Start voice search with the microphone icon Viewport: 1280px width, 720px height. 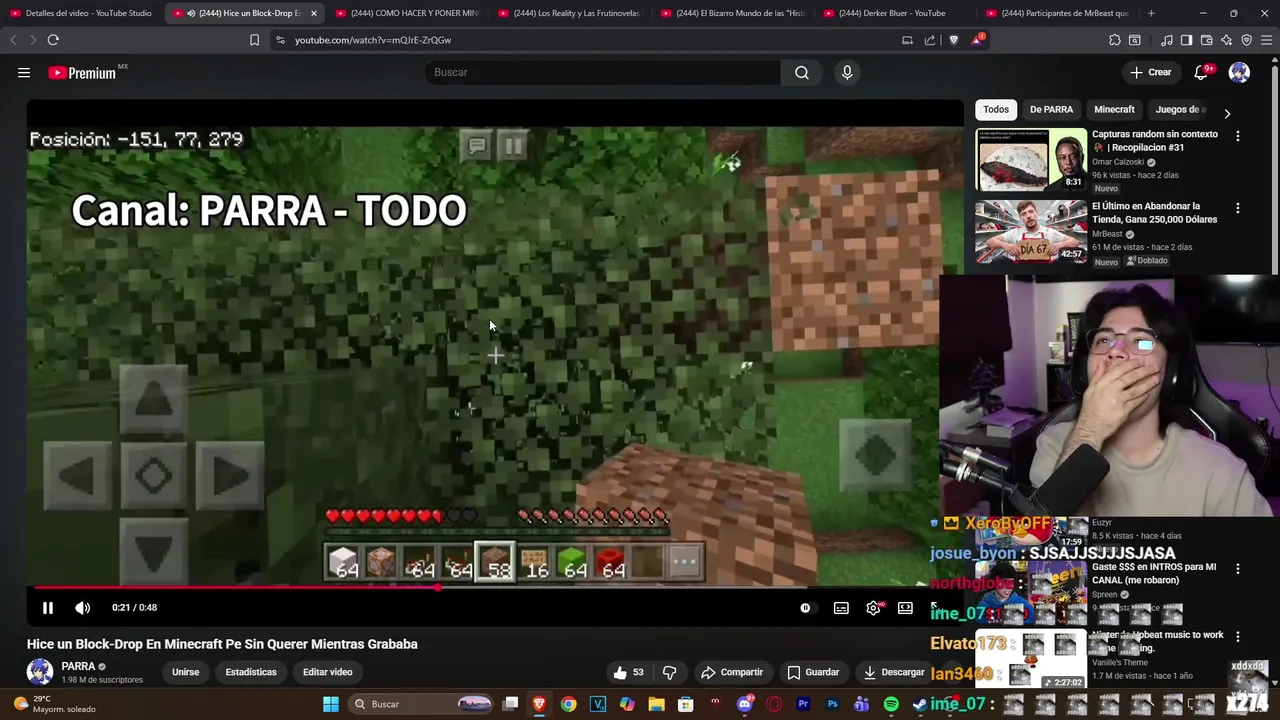847,72
